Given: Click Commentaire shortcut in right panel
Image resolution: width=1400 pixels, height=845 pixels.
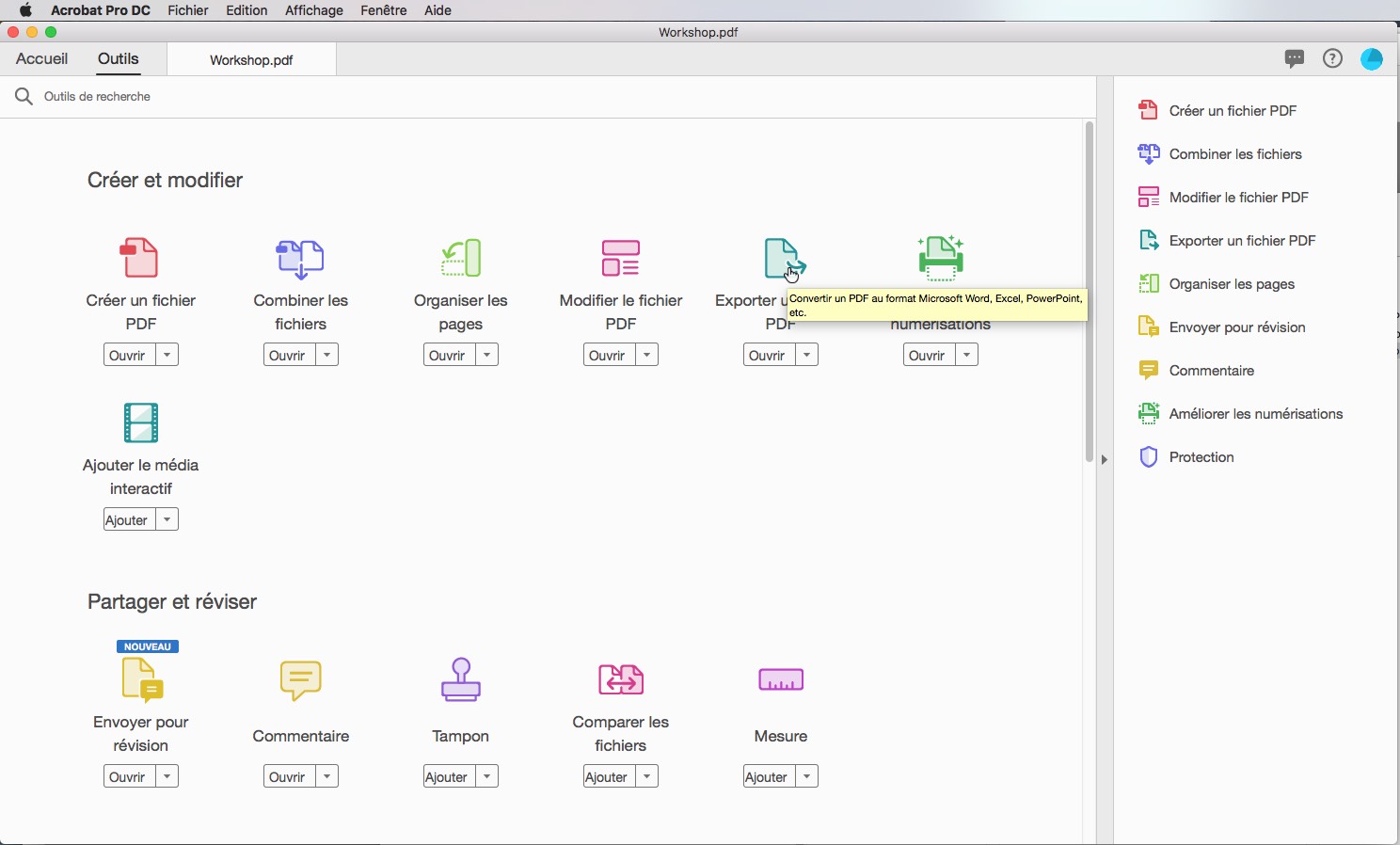Looking at the screenshot, I should click(x=1196, y=370).
